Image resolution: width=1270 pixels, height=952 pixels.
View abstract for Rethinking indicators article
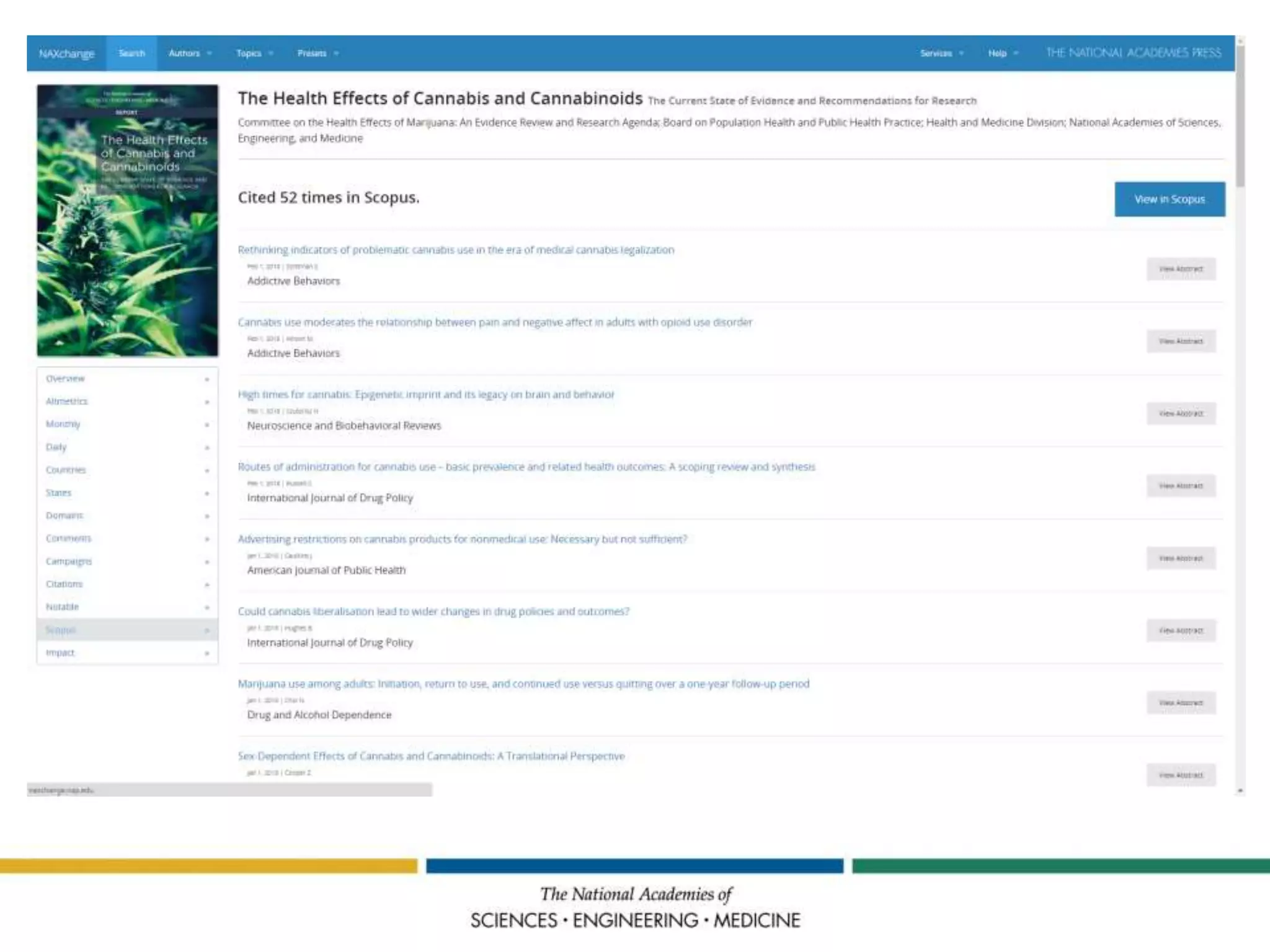(x=1181, y=269)
